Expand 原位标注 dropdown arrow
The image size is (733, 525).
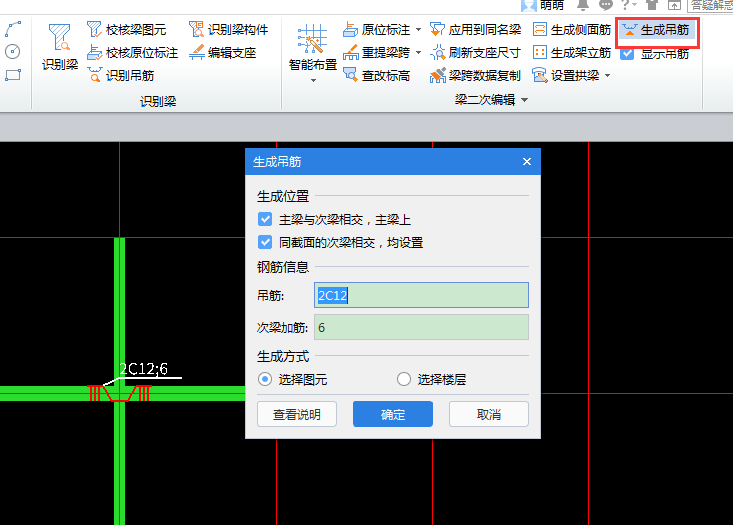tap(418, 29)
